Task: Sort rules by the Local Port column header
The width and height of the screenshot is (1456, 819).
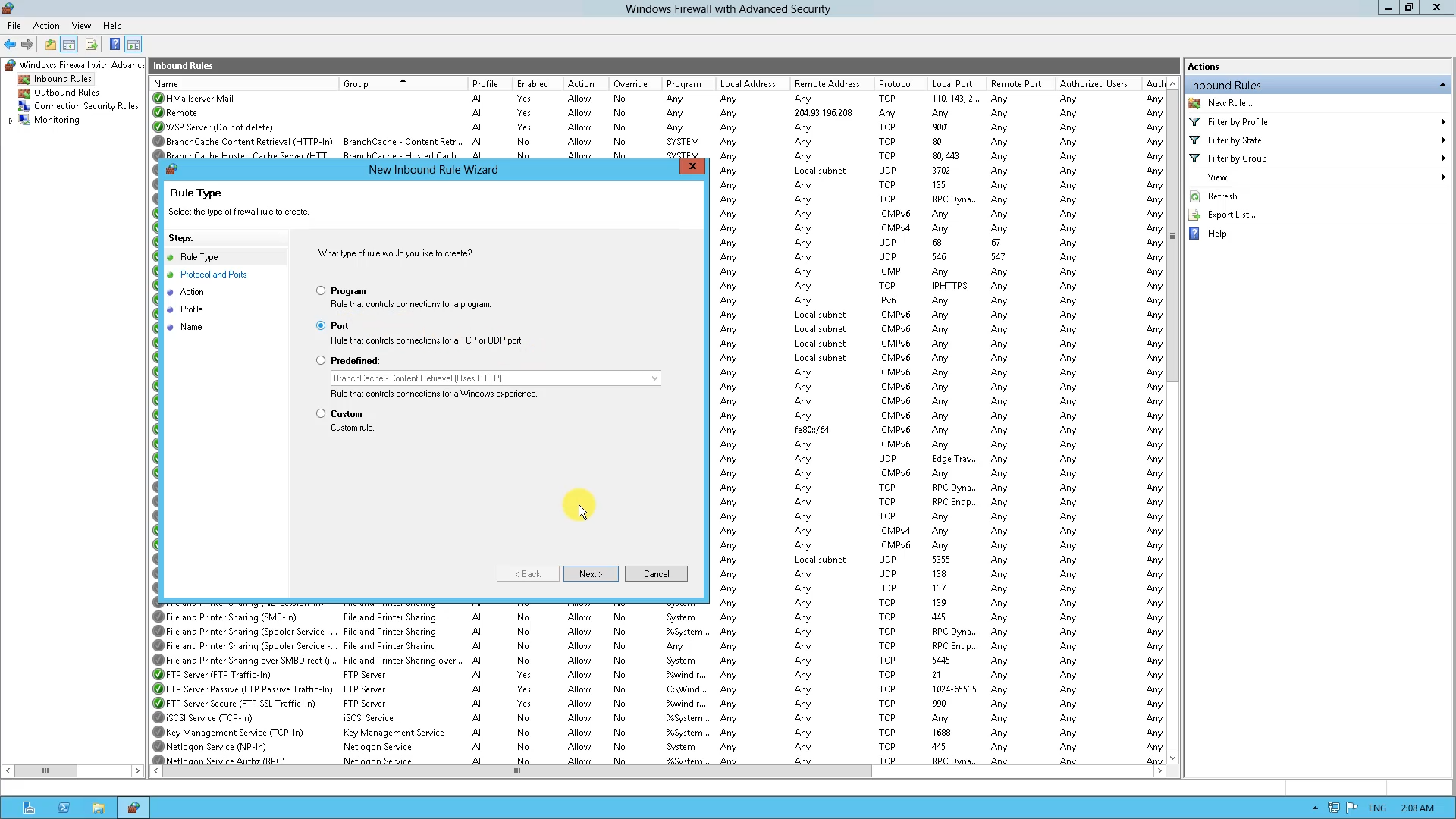Action: point(957,84)
